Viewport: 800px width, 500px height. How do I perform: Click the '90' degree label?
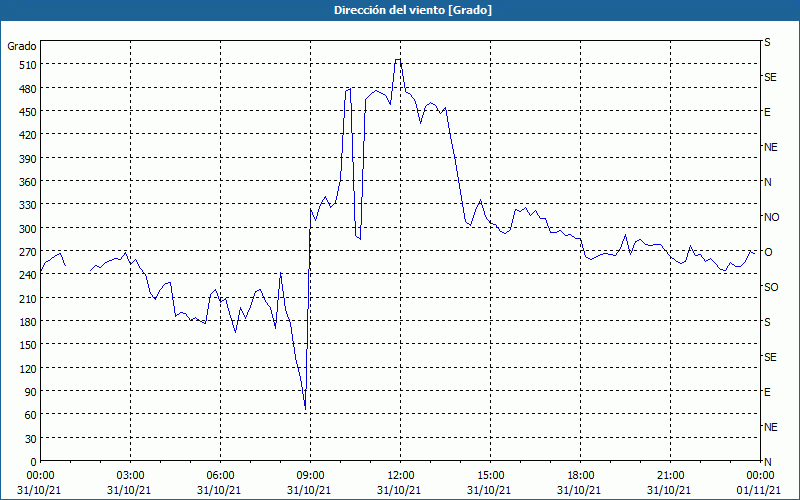tap(31, 392)
